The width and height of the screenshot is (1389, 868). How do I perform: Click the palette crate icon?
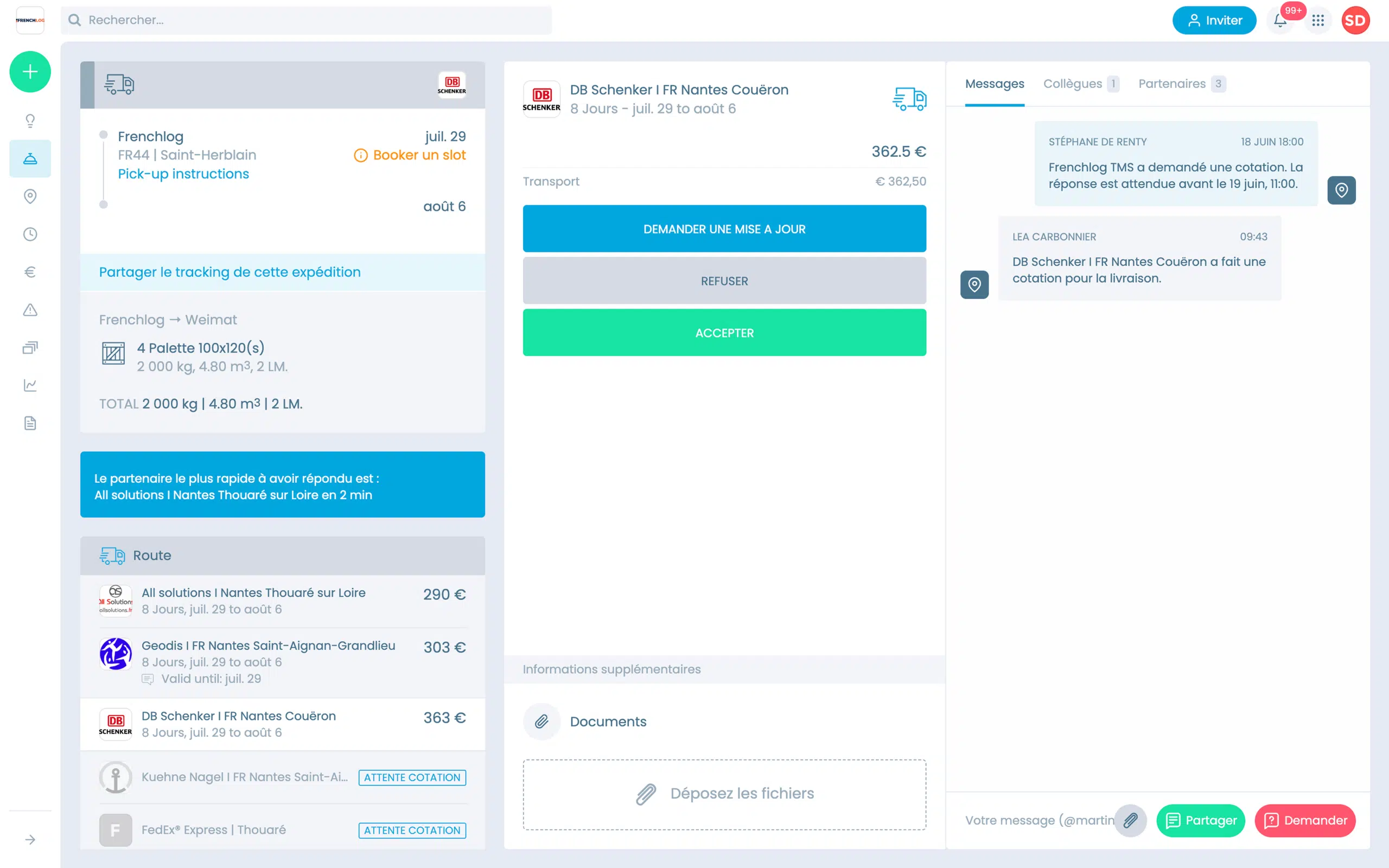coord(113,353)
